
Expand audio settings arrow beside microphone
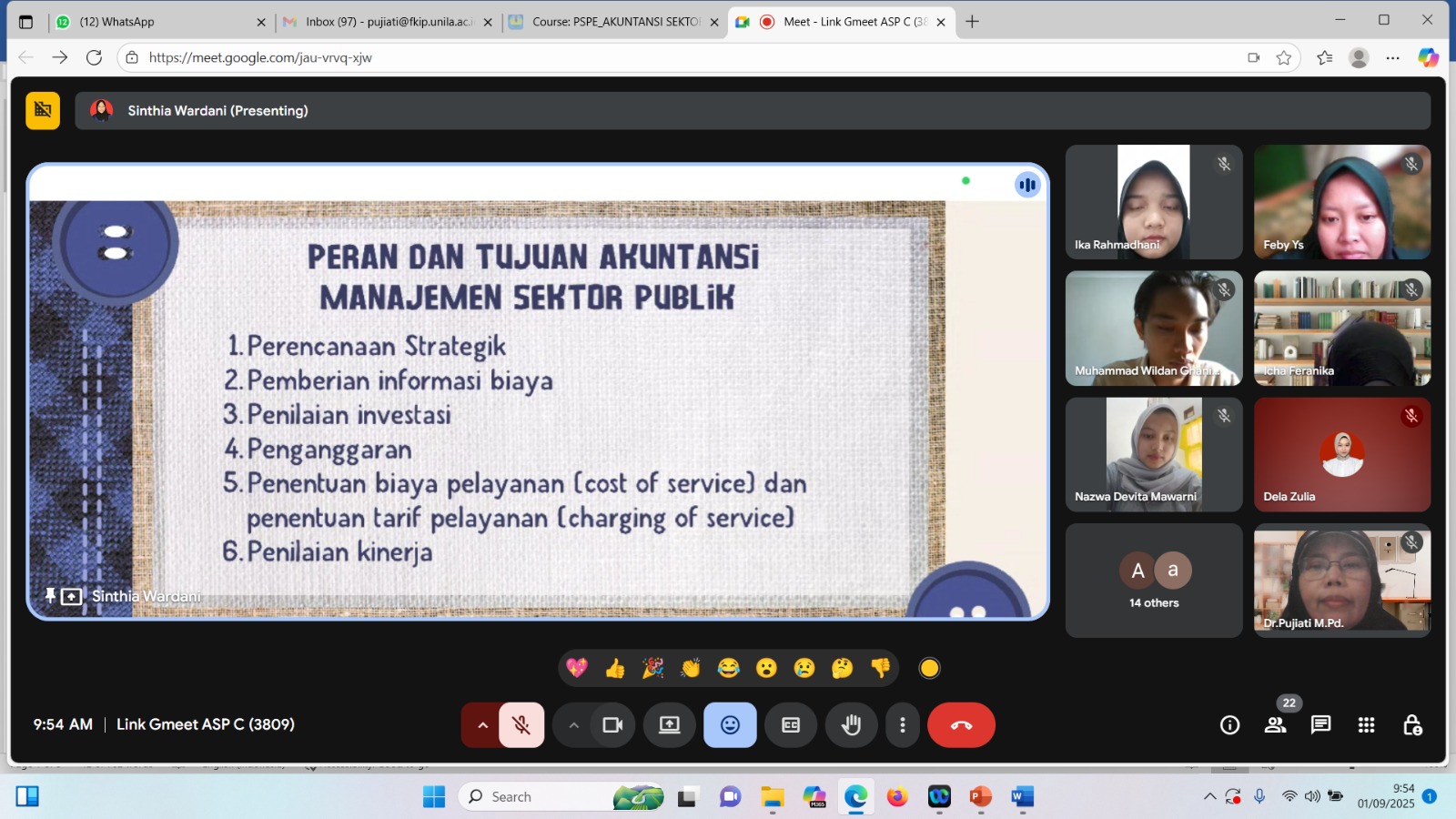pos(482,725)
